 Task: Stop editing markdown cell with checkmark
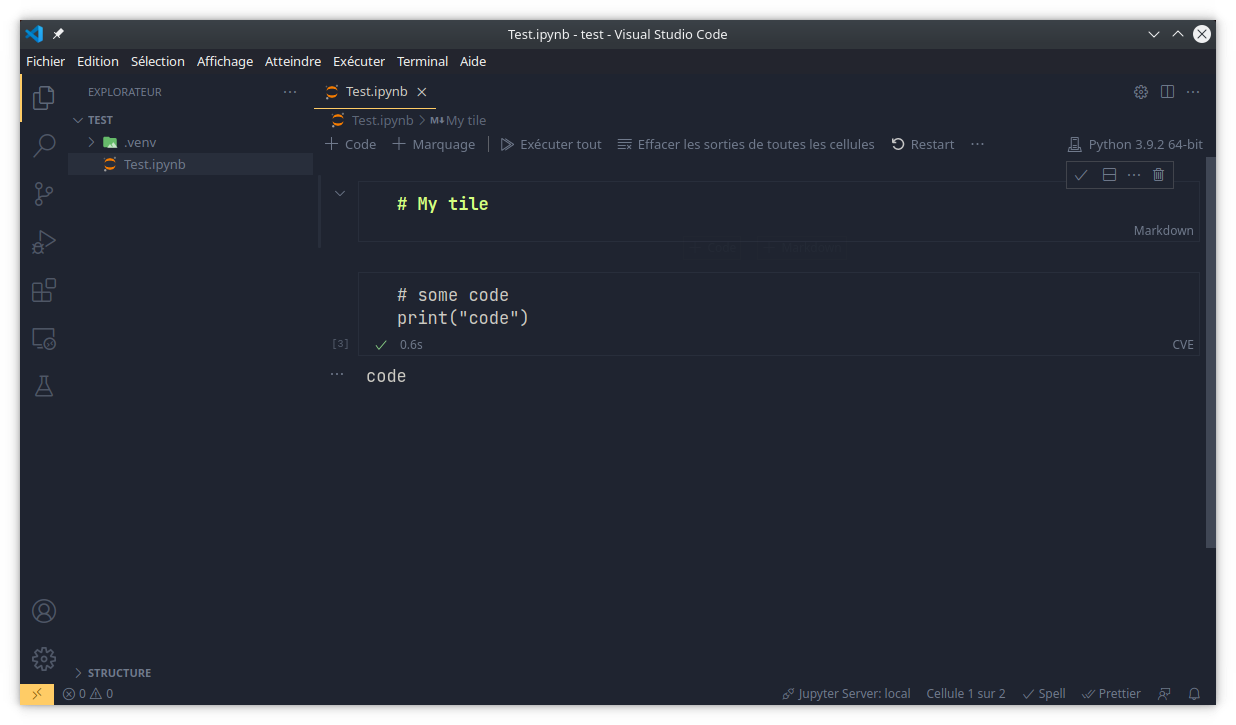point(1081,175)
